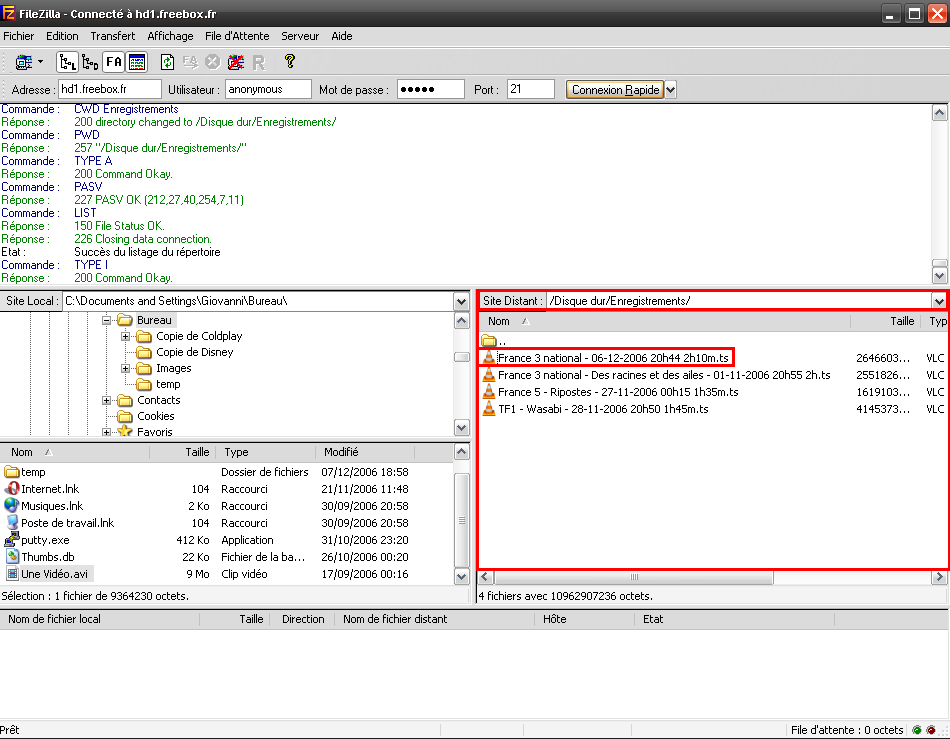The image size is (950, 739).
Task: Open the Site Manager dropdown arrow
Action: 41,62
